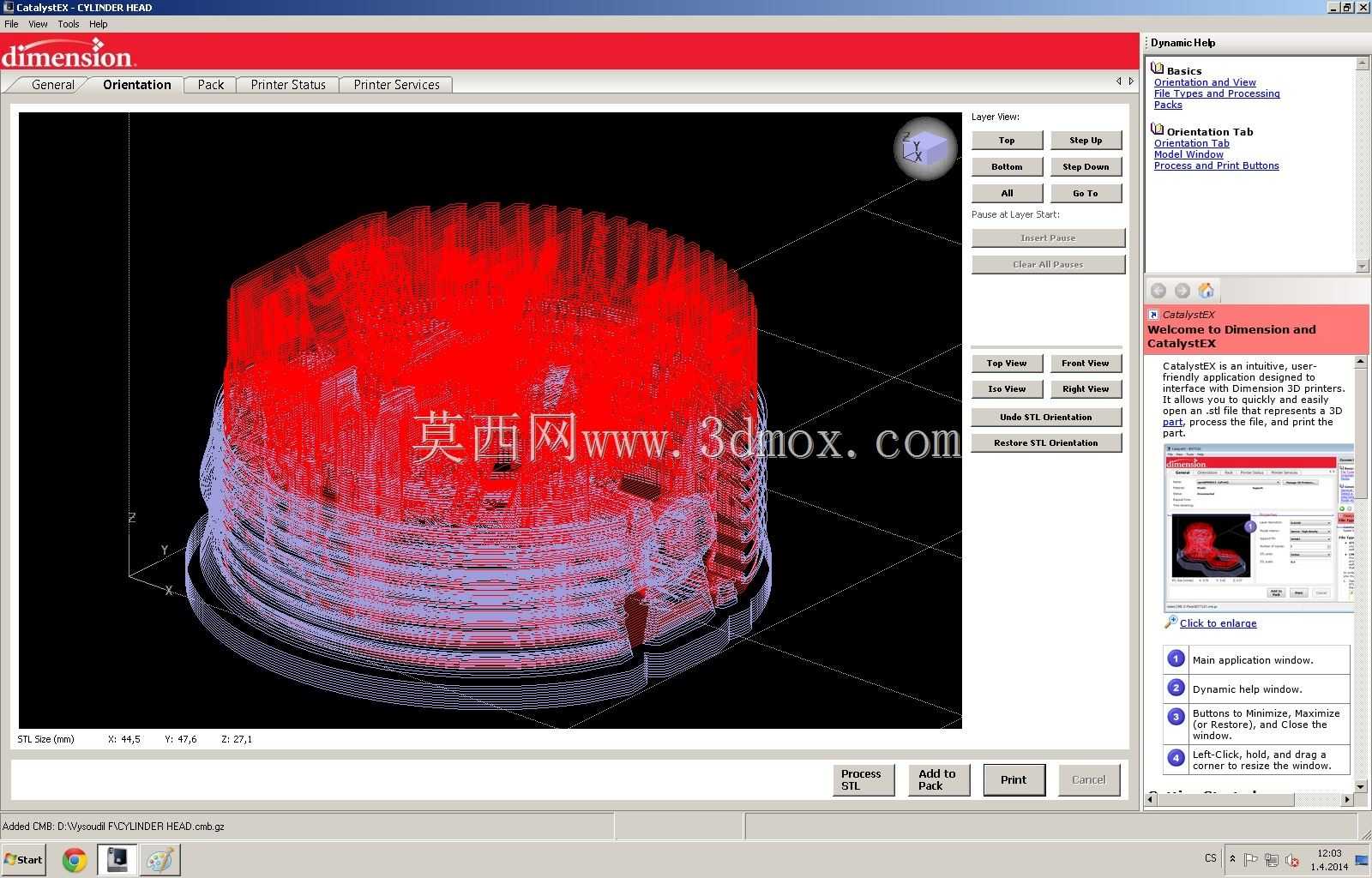Click the Insert Pause button
1372x878 pixels.
1048,238
